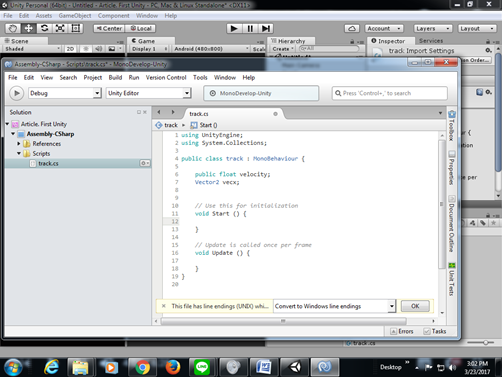Switch to Unity Services tab
Screen dimensions: 502x377
[431, 41]
